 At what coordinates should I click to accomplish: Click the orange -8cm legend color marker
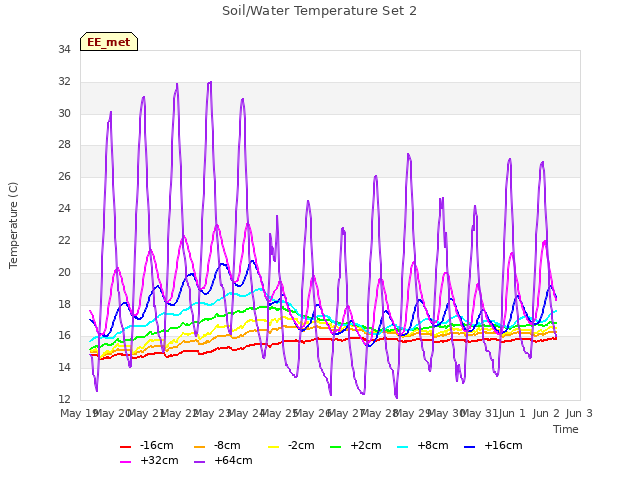coord(200,447)
